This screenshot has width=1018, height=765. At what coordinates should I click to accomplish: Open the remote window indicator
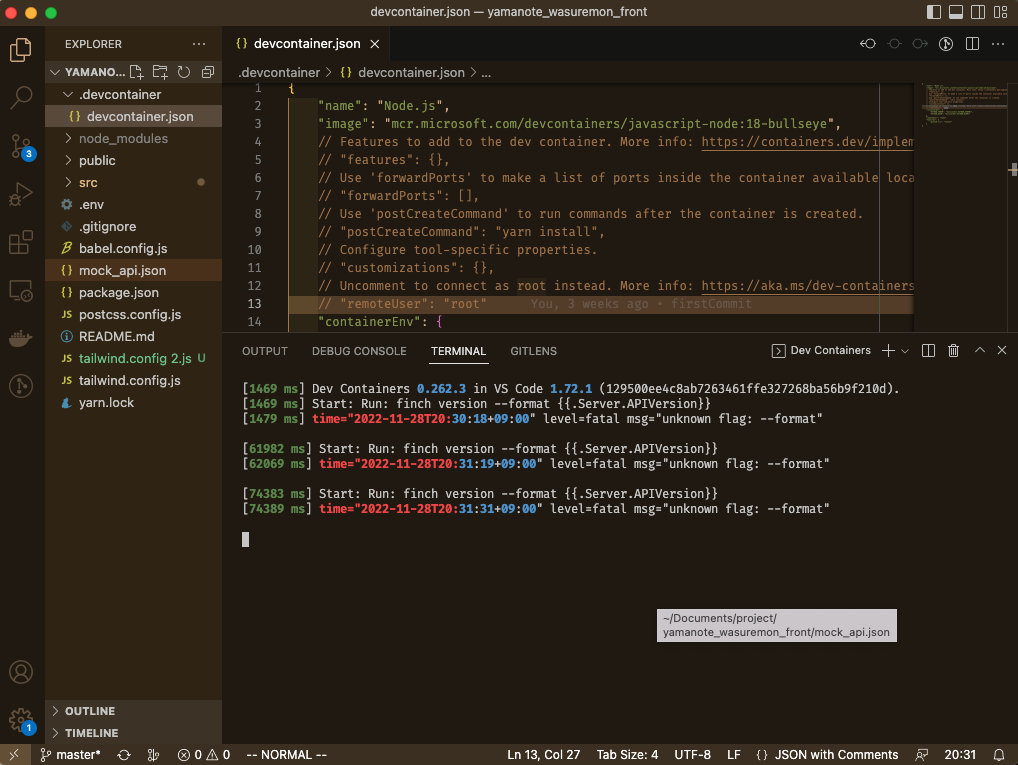tap(14, 755)
